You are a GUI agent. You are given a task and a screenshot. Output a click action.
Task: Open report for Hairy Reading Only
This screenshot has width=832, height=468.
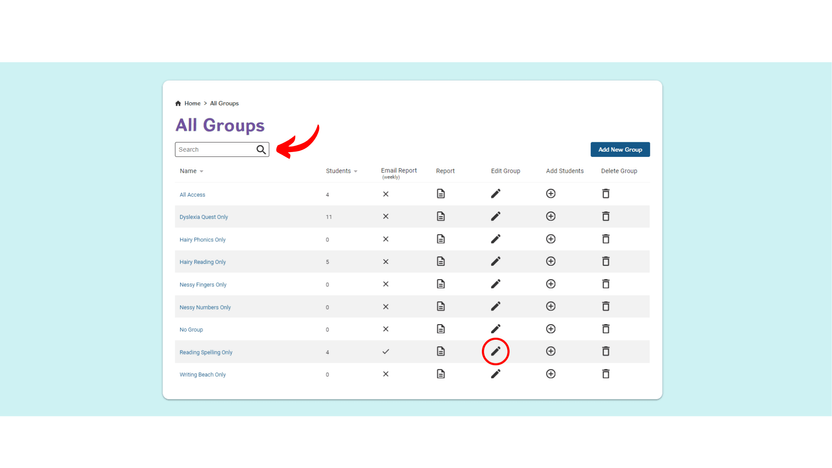[x=441, y=261]
